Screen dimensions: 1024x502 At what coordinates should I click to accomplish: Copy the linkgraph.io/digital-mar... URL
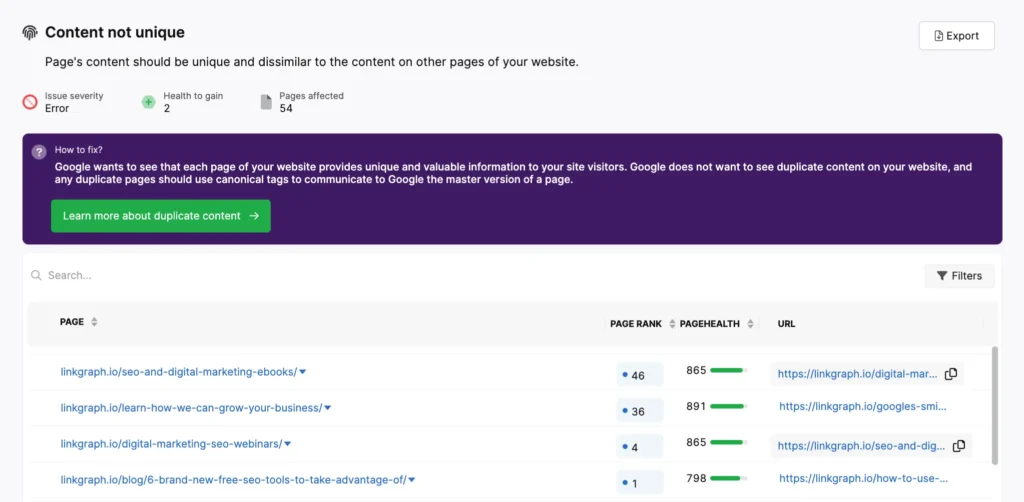(x=951, y=374)
